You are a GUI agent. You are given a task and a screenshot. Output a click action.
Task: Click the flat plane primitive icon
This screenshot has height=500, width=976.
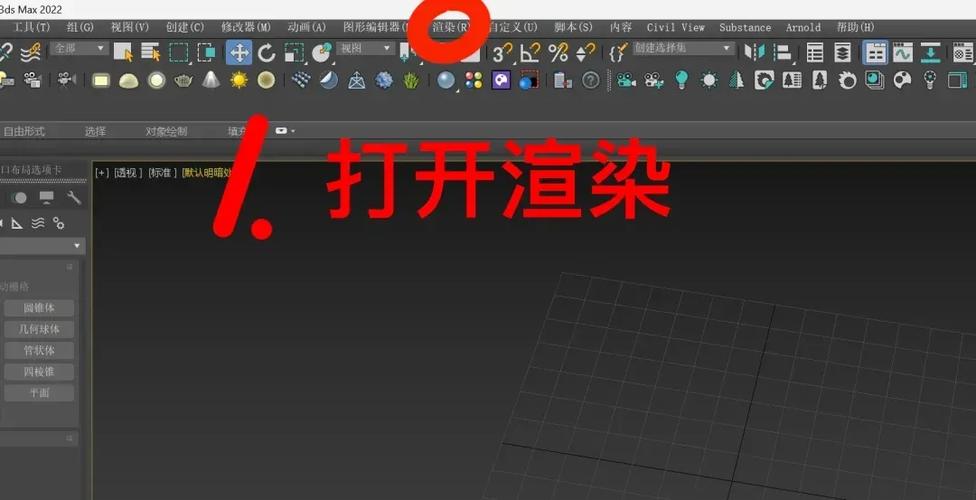pos(101,80)
